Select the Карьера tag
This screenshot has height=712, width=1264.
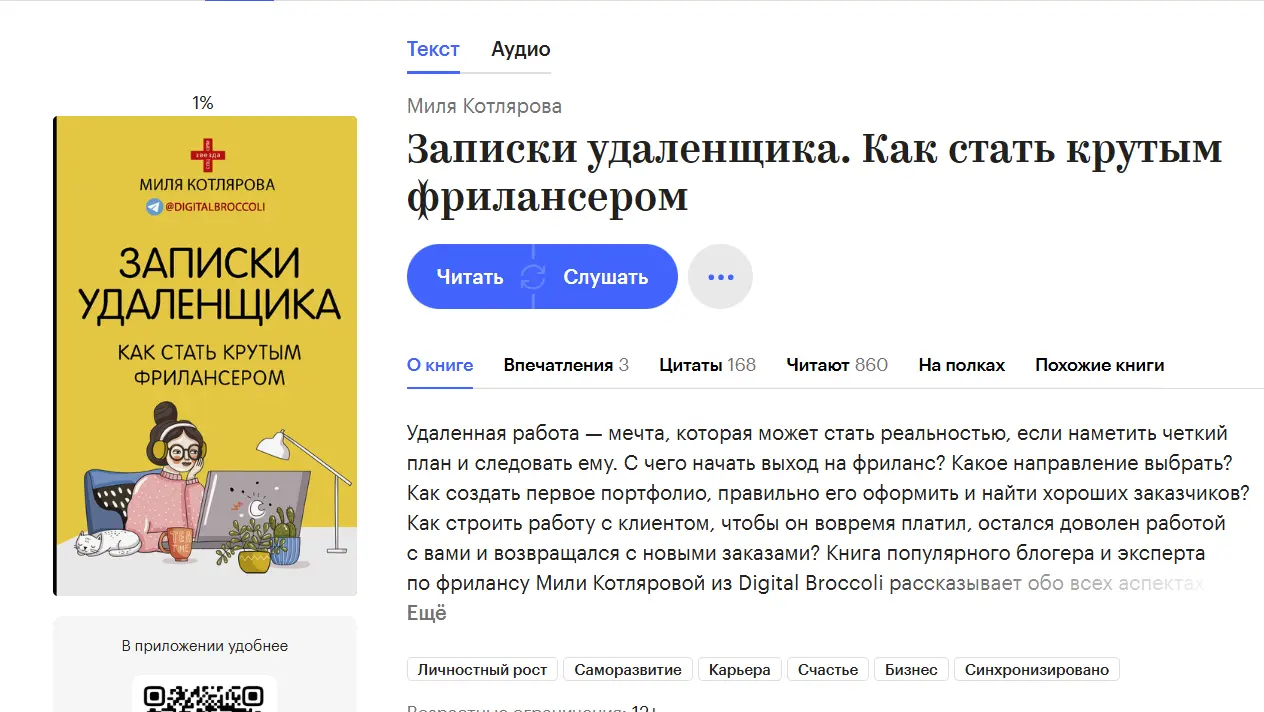point(740,670)
